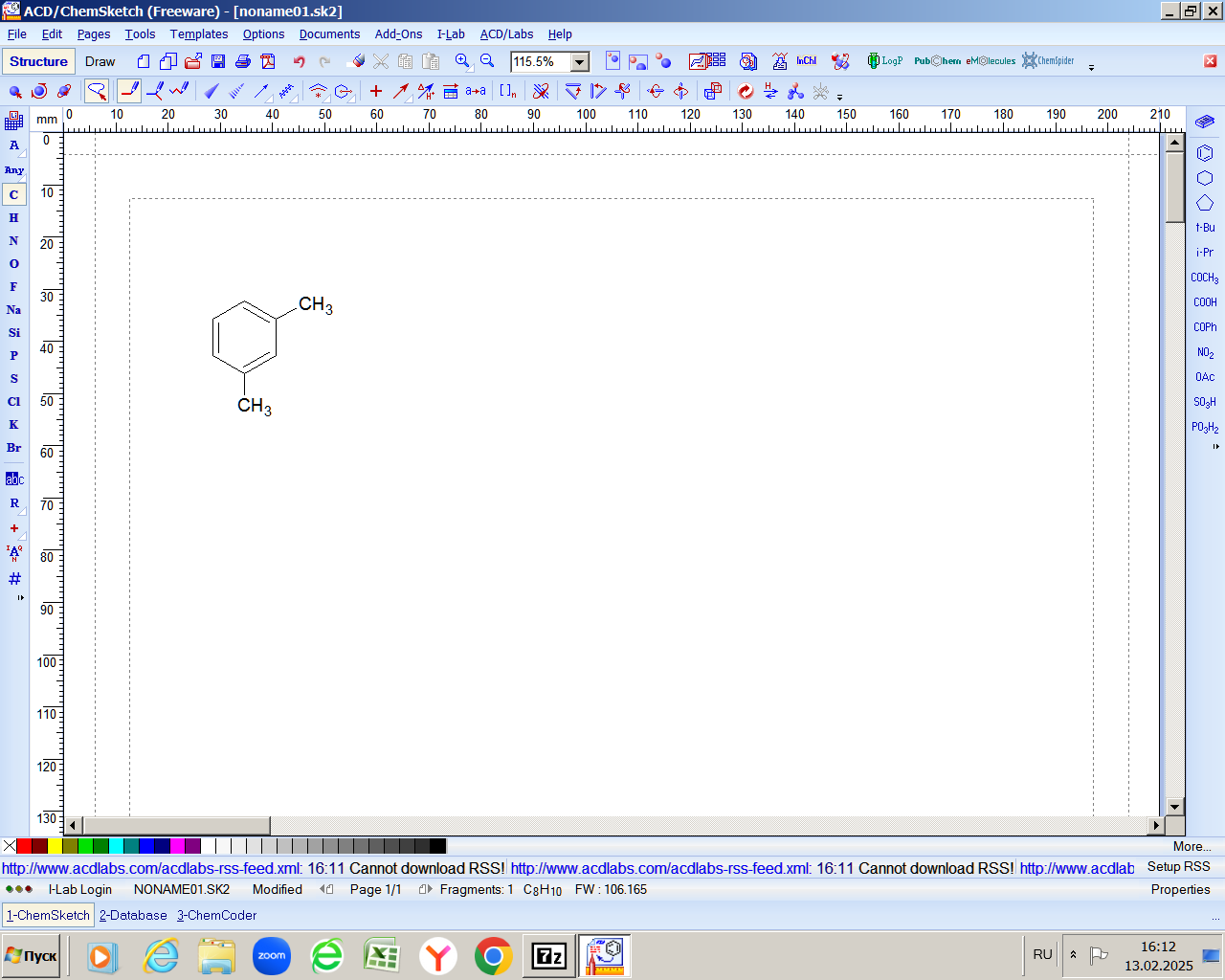The image size is (1225, 980).
Task: Click the LogP calculation icon
Action: tap(885, 61)
